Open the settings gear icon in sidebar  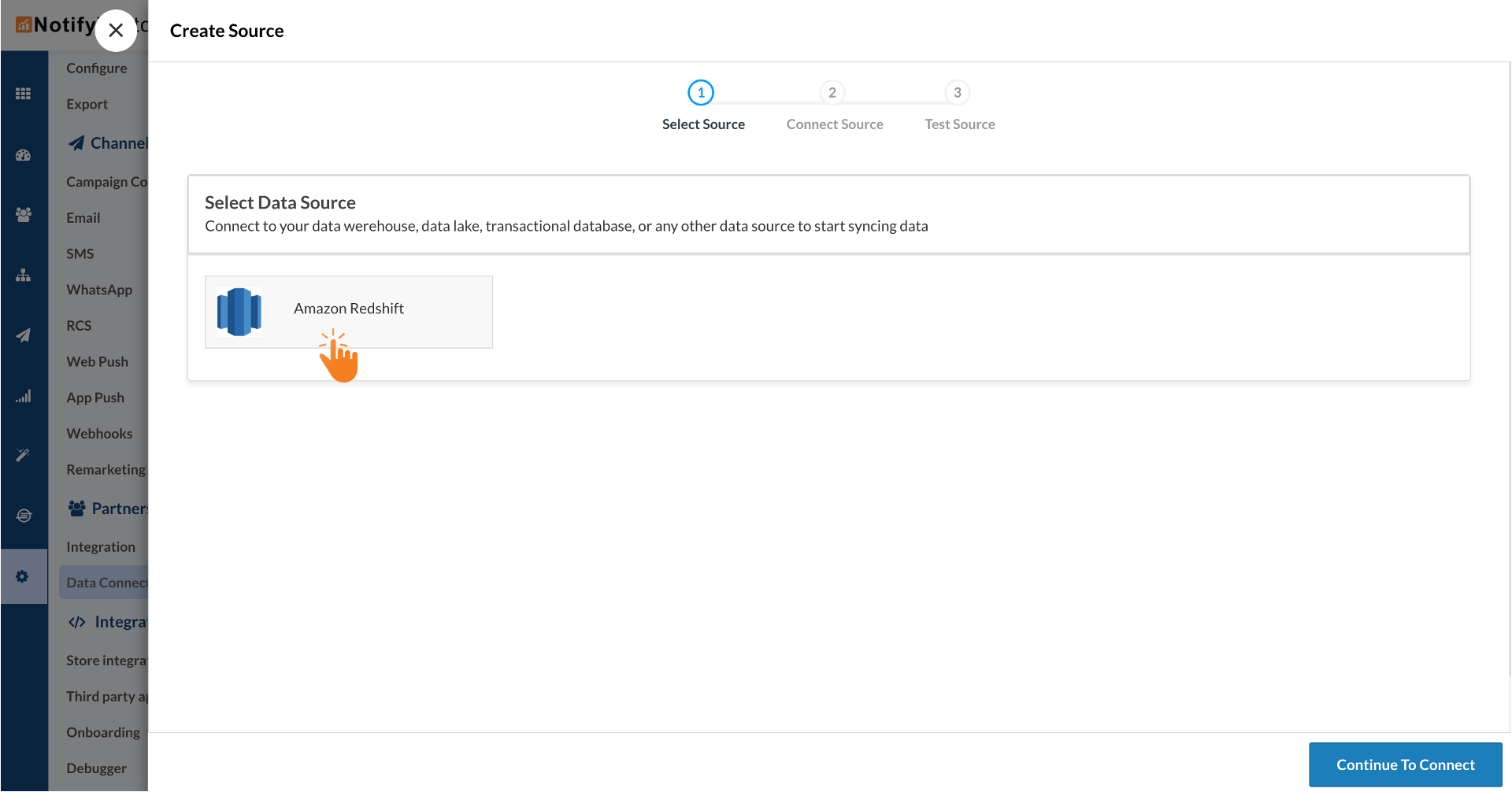click(23, 576)
